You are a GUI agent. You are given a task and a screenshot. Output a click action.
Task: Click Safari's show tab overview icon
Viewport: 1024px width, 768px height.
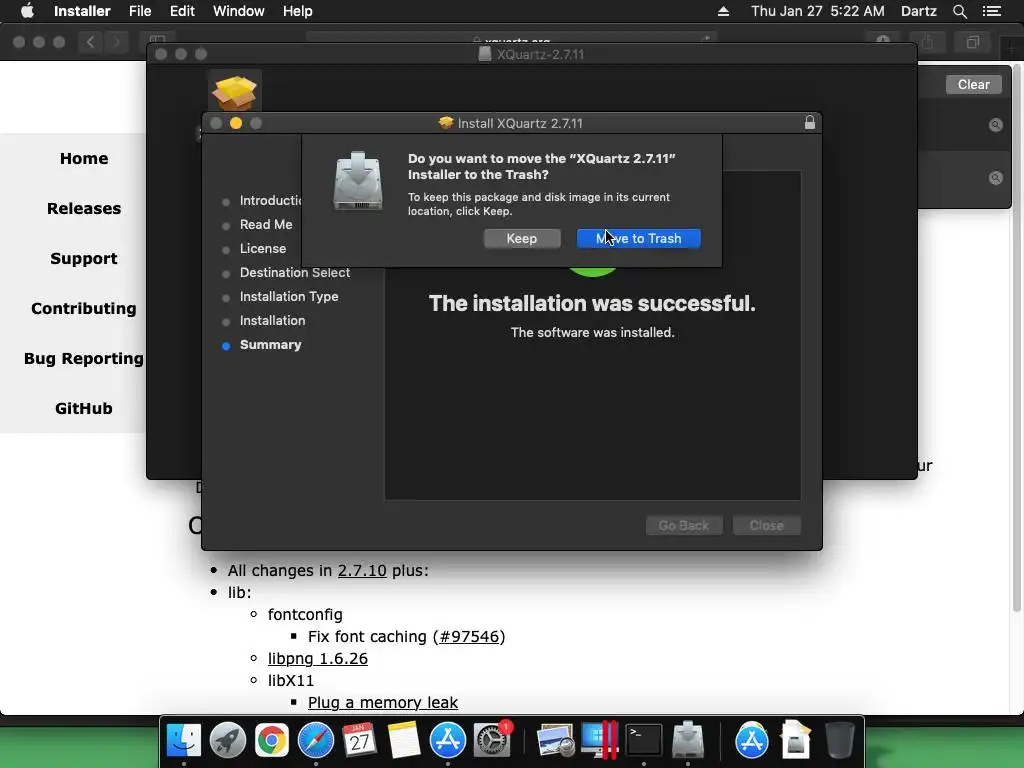pyautogui.click(x=972, y=42)
